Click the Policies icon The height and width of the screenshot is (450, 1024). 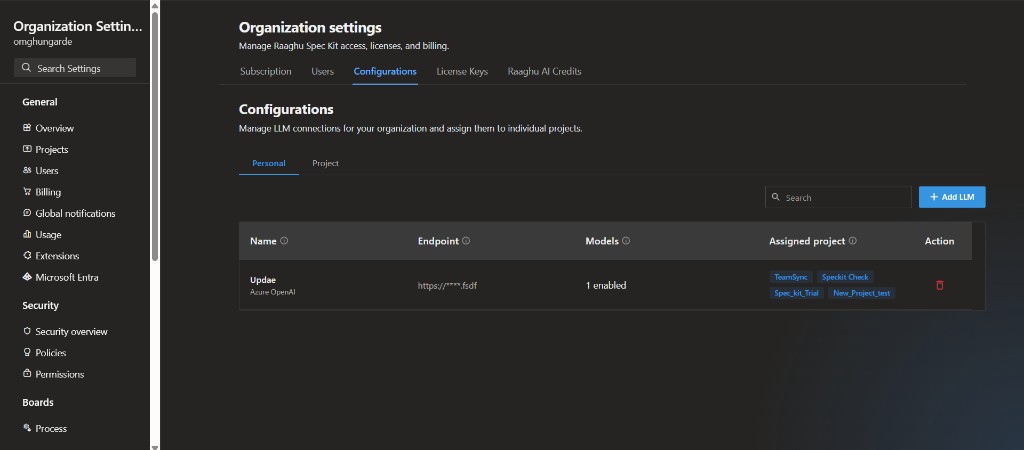[27, 352]
